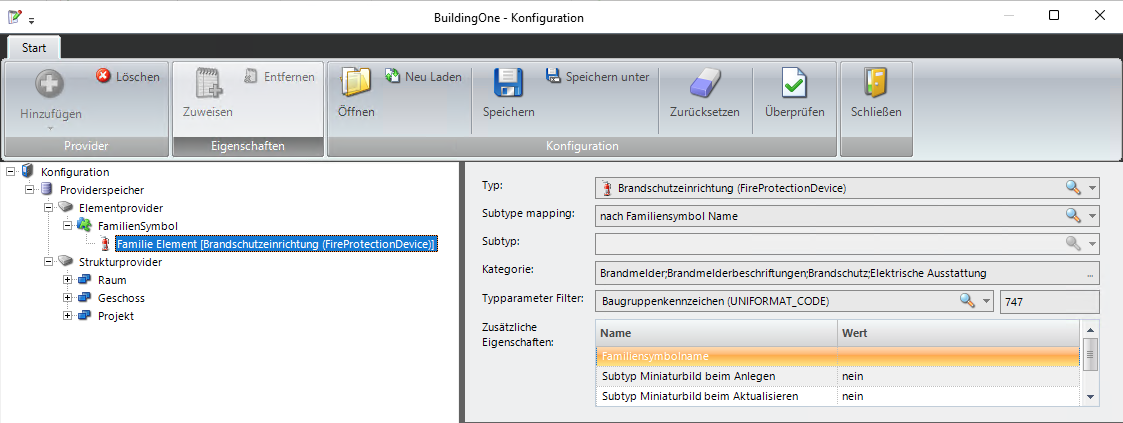
Task: Click the Projekt structure icon
Action: tap(85, 316)
